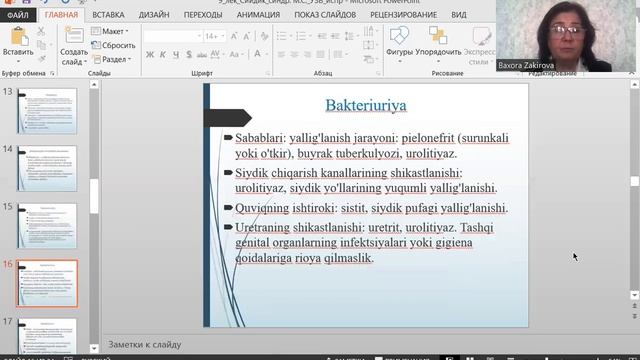This screenshot has width=640, height=360.
Task: Switch to the ВИД tab
Action: [x=459, y=15]
